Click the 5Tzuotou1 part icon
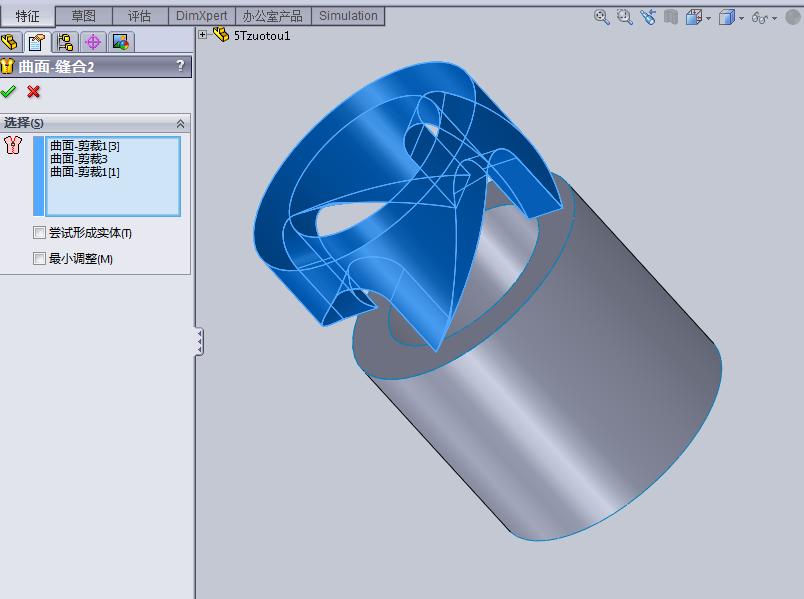This screenshot has width=804, height=599. (221, 34)
